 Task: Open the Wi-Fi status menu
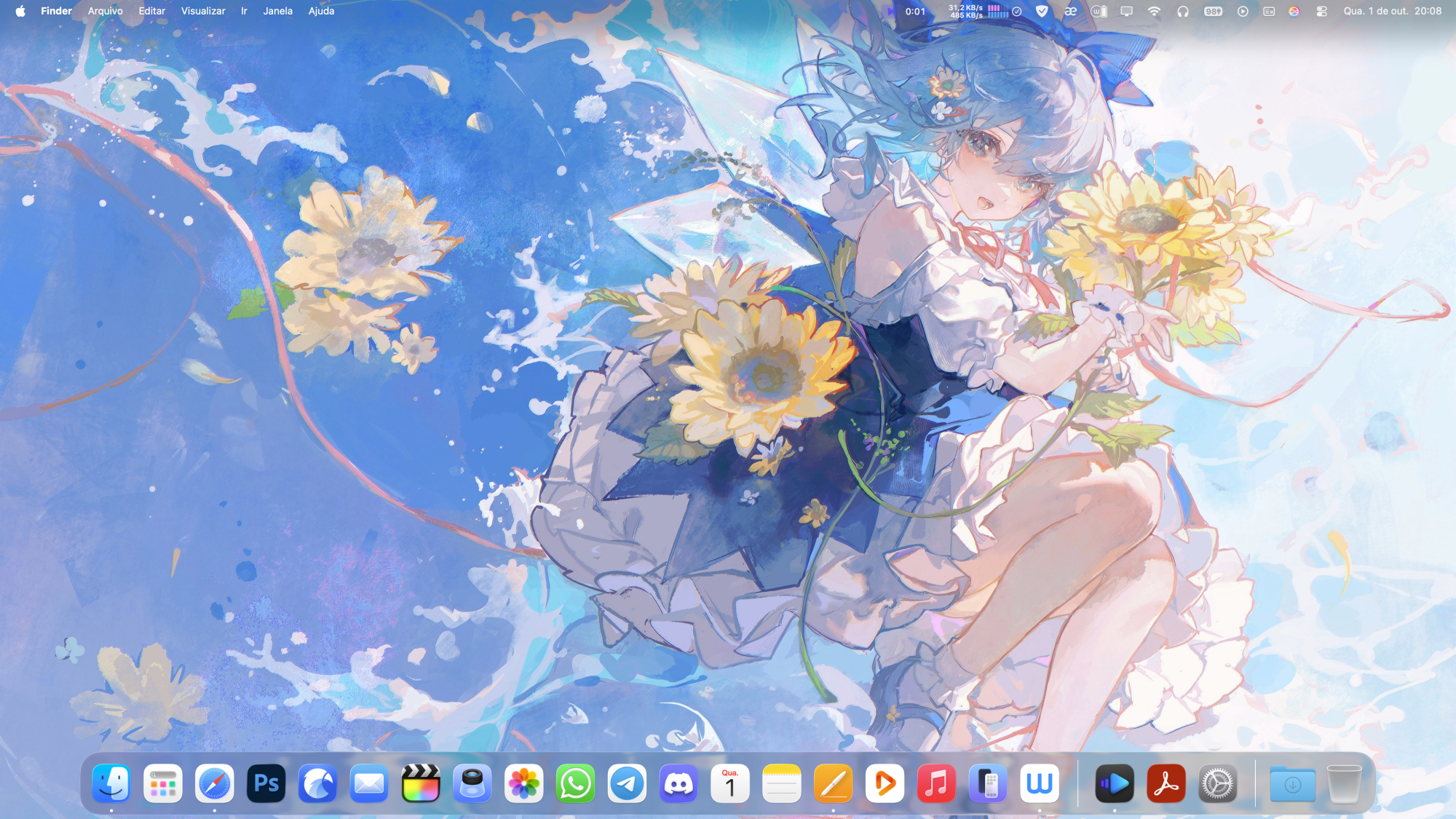(1154, 11)
